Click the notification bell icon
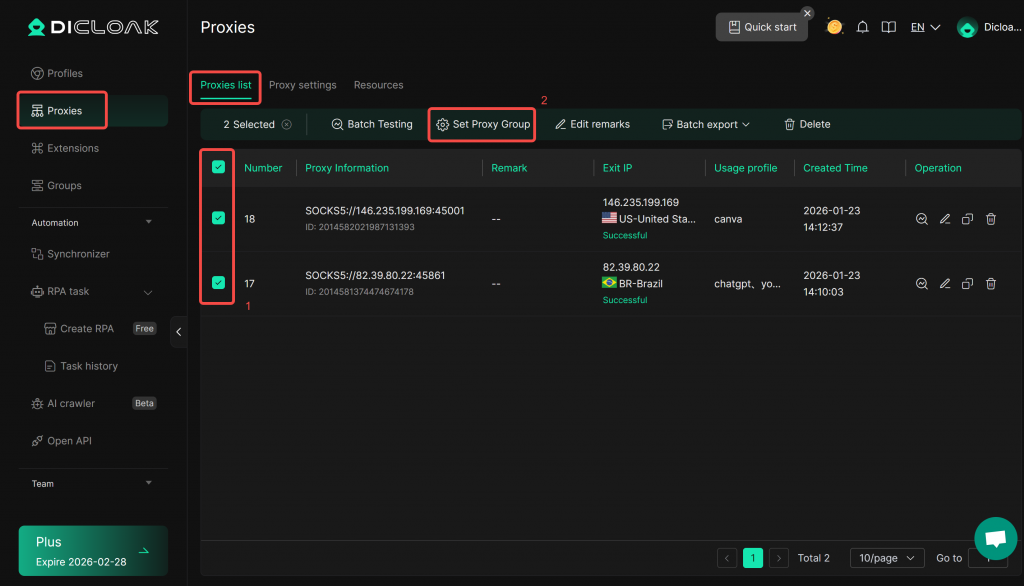 coord(862,27)
